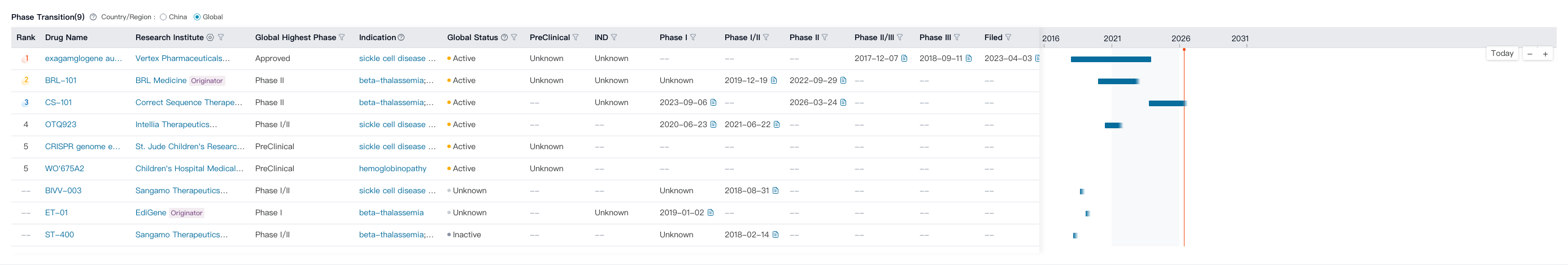Filter the Phase III column
The height and width of the screenshot is (265, 1568).
click(x=957, y=38)
